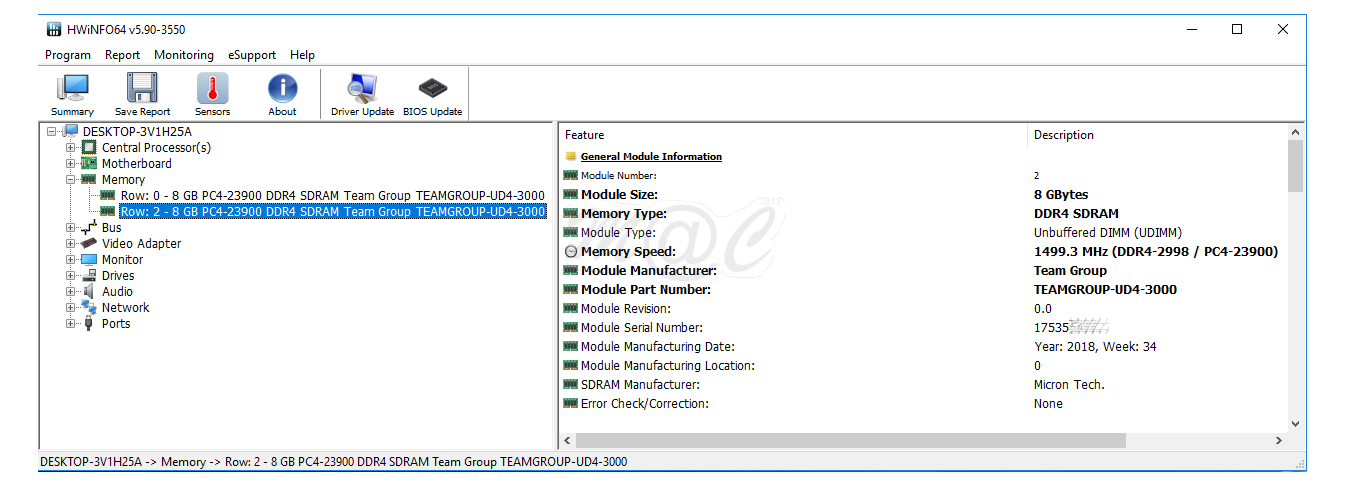Click the horizontal scrollbar thumb
The image size is (1345, 486).
(x=851, y=441)
